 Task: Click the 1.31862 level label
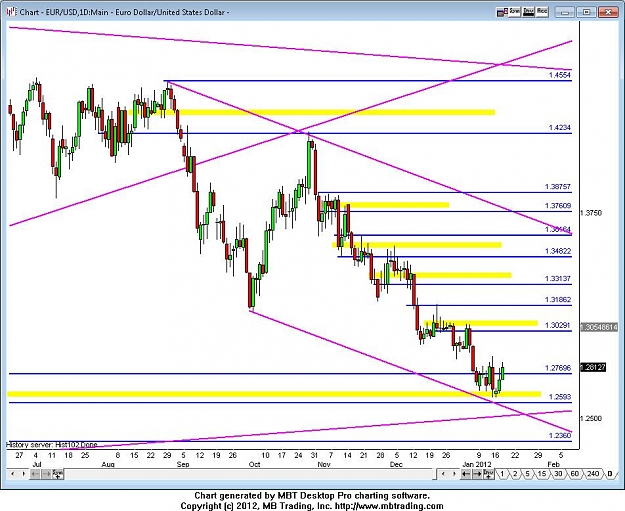(x=558, y=300)
